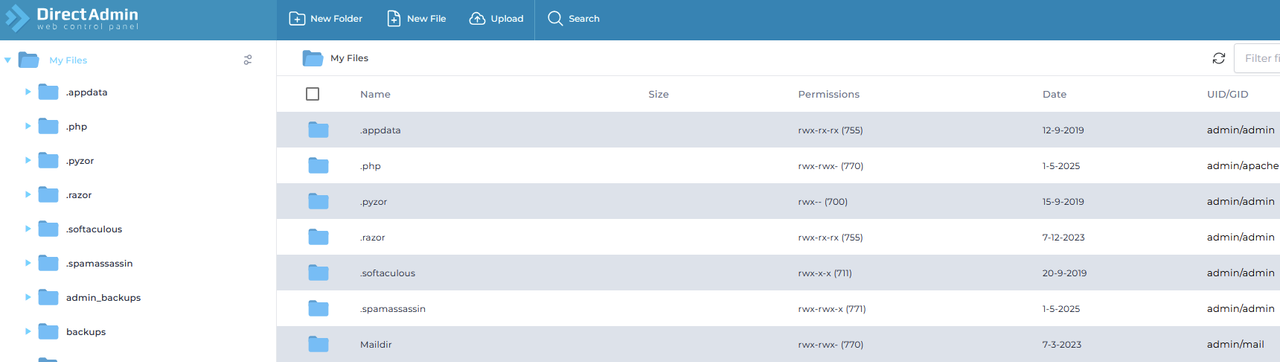Sort the list by Date column
The height and width of the screenshot is (362, 1280).
click(x=1054, y=94)
